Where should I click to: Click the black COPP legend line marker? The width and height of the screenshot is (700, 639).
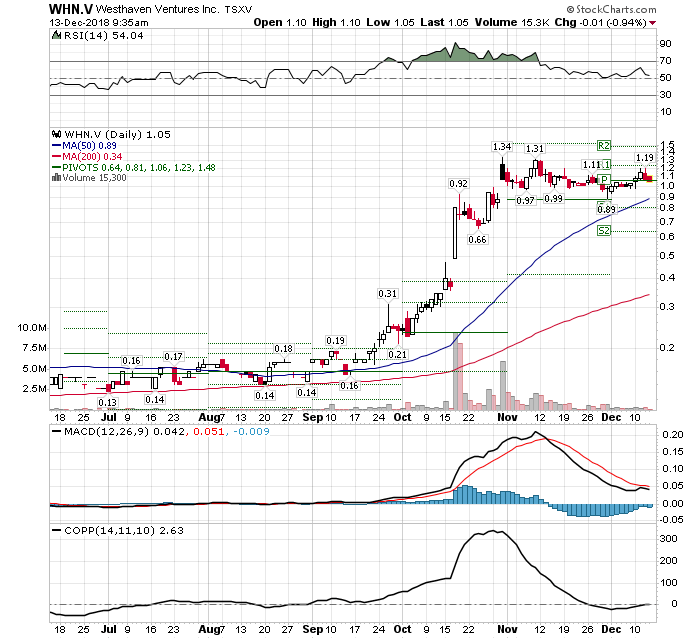click(x=56, y=530)
